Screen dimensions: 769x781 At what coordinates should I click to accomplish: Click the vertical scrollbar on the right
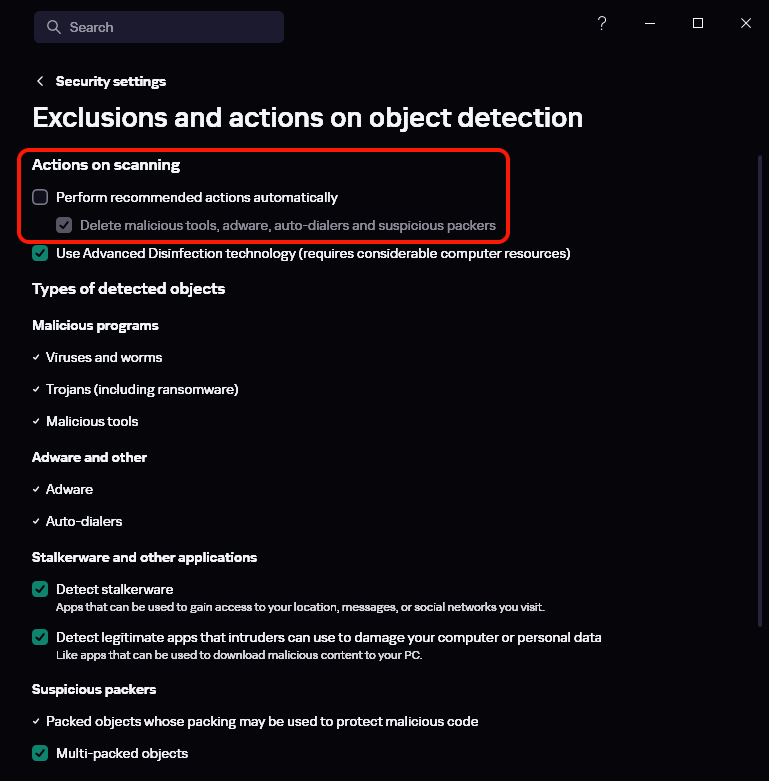click(760, 300)
